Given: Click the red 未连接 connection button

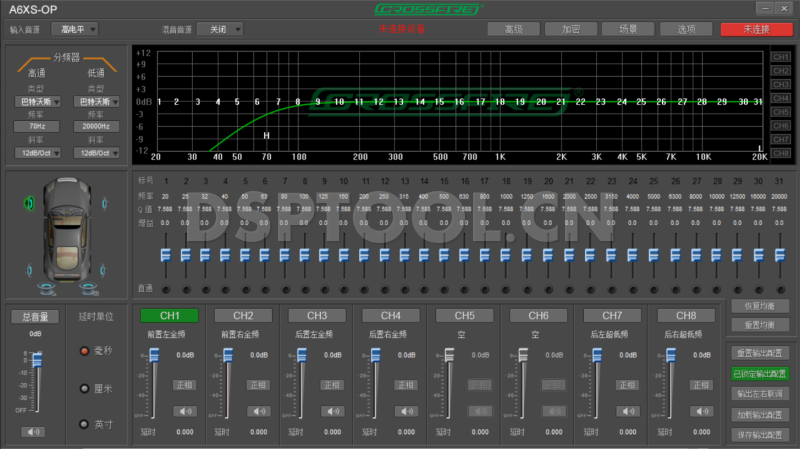Looking at the screenshot, I should click(755, 29).
